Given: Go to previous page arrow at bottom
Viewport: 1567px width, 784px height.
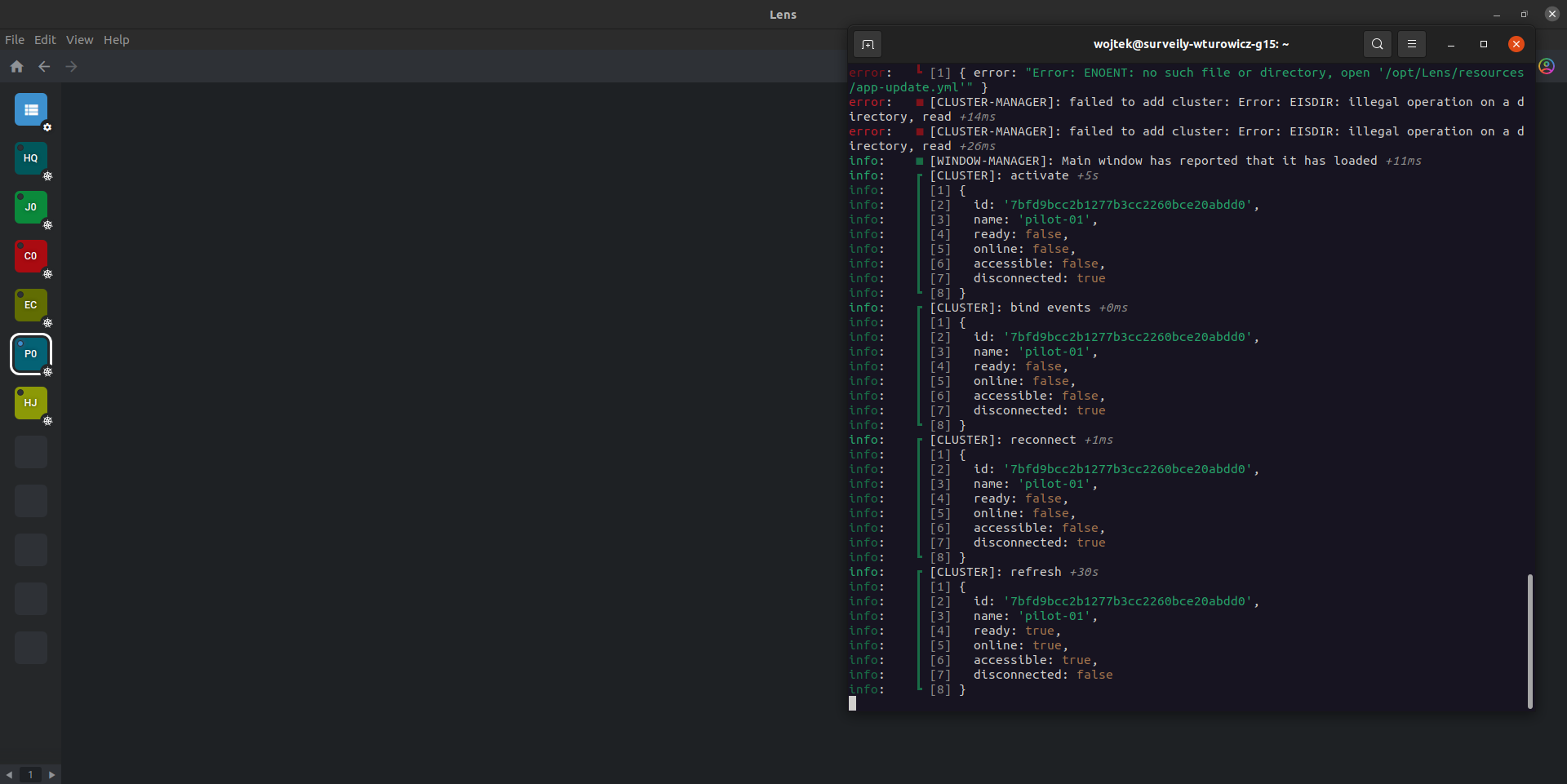Looking at the screenshot, I should 9,775.
